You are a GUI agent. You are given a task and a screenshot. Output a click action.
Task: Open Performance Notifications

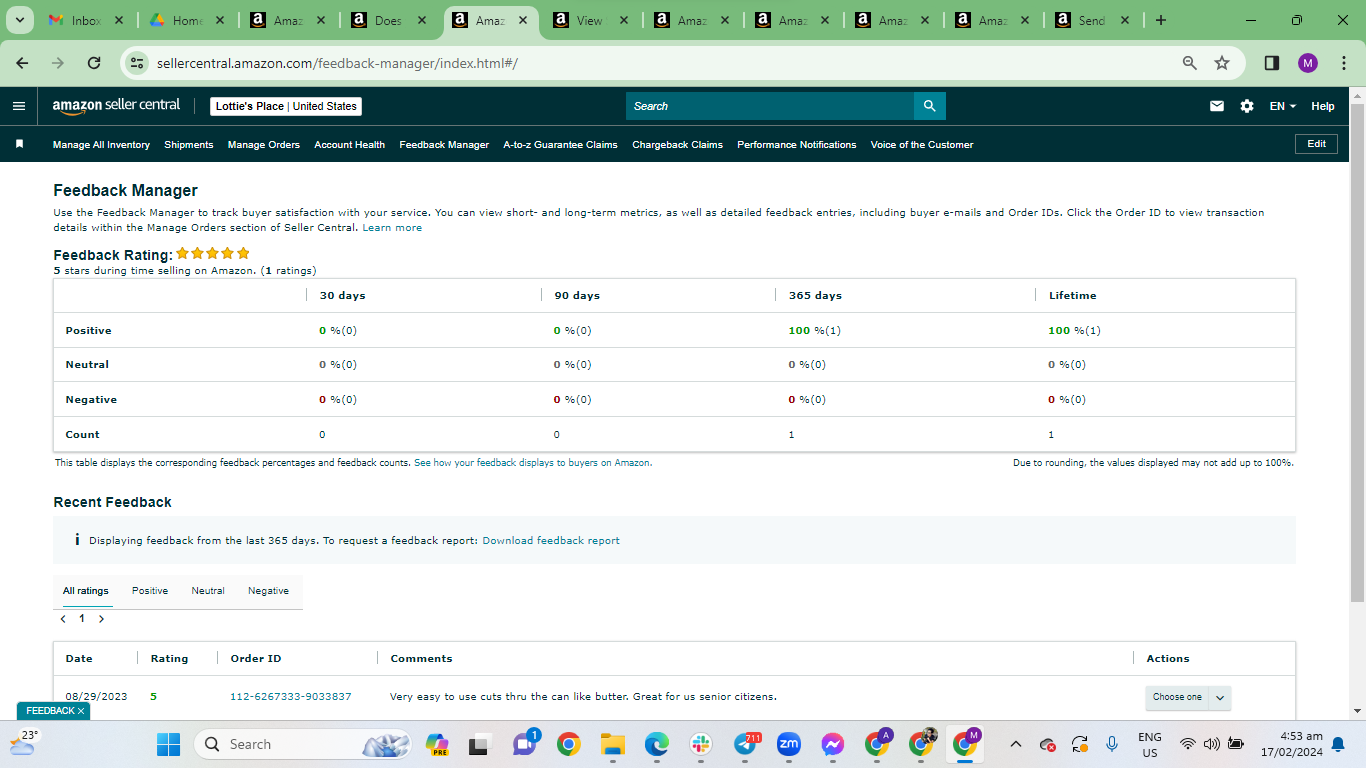[797, 145]
